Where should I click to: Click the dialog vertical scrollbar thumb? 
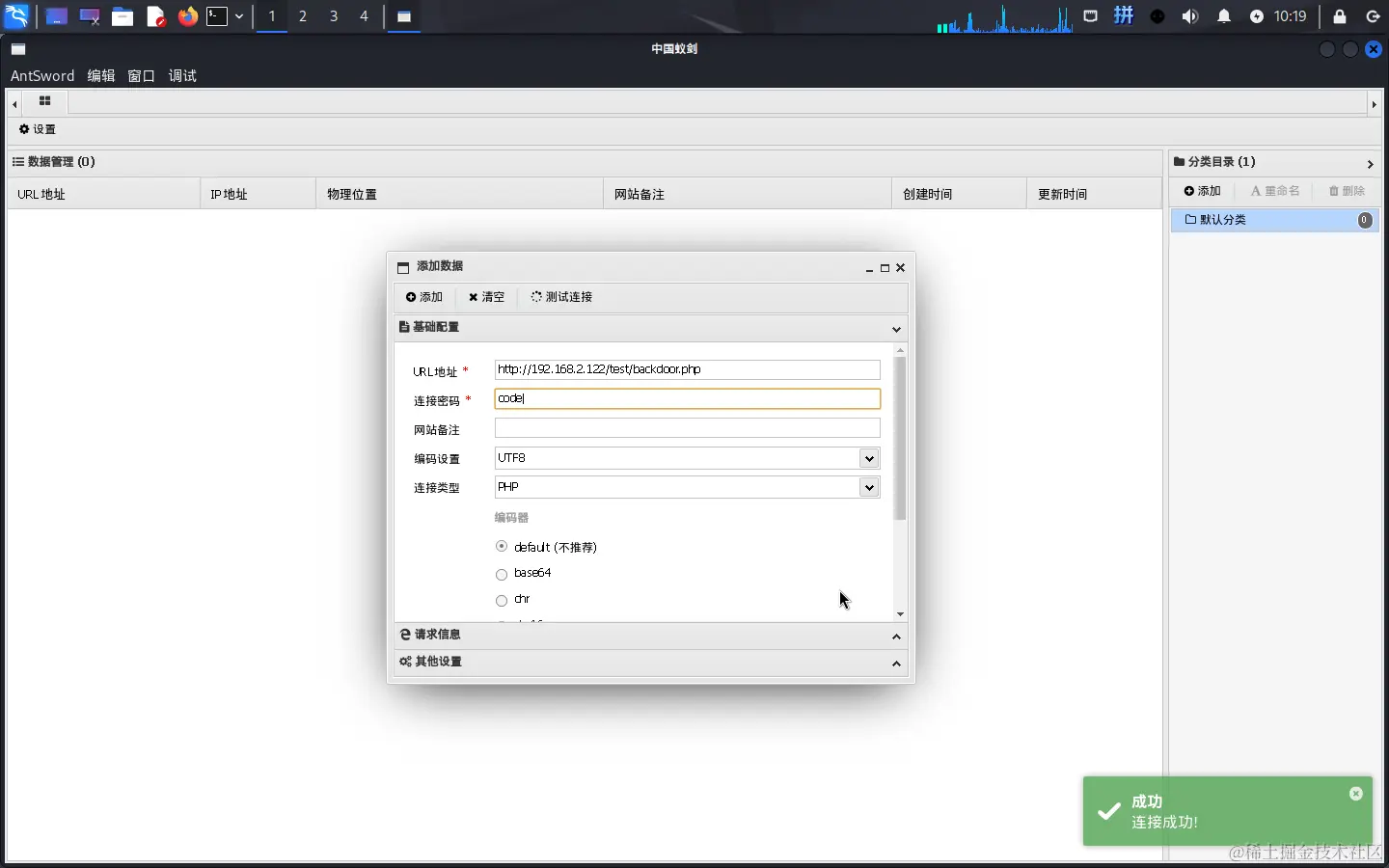pos(900,439)
